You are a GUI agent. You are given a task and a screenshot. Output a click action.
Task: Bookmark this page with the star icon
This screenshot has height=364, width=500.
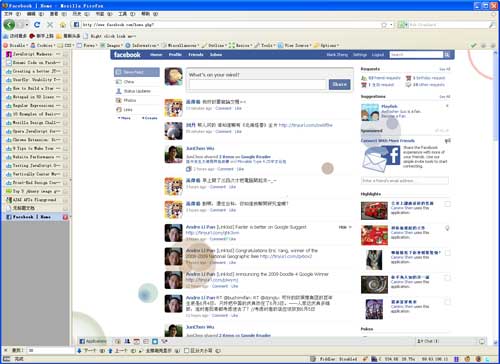384,25
